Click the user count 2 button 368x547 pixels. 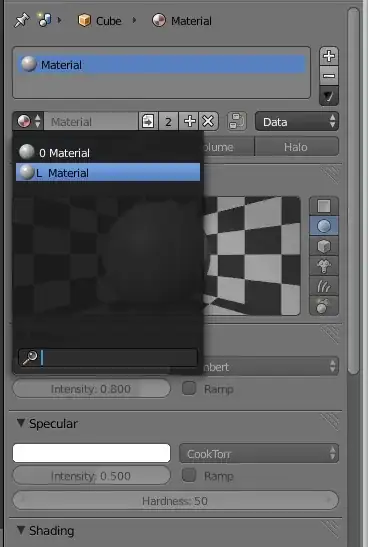tap(168, 121)
